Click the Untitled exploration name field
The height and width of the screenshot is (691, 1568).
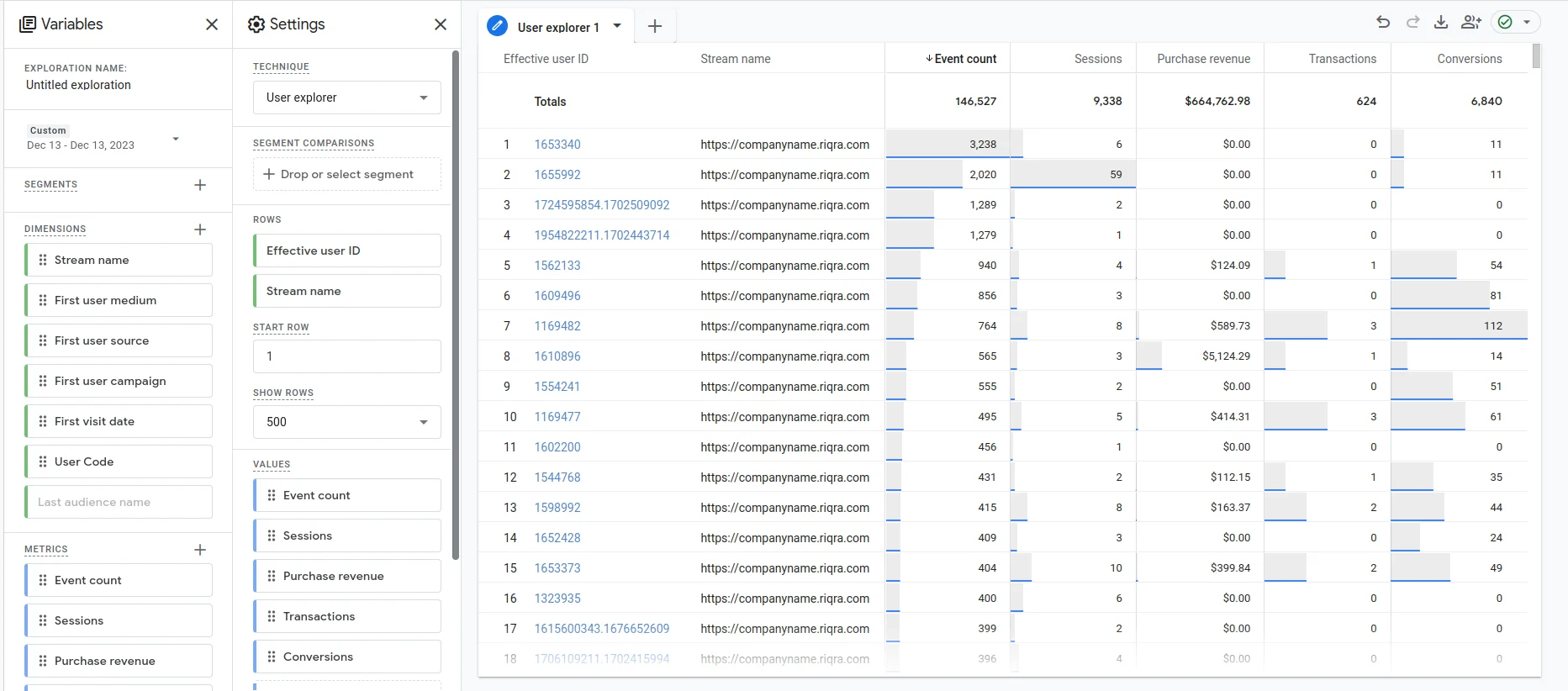coord(78,85)
